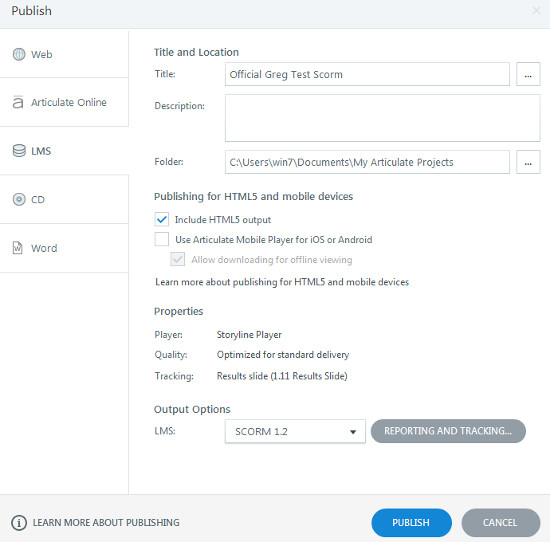Open the Folder ellipsis browse button

tap(528, 162)
